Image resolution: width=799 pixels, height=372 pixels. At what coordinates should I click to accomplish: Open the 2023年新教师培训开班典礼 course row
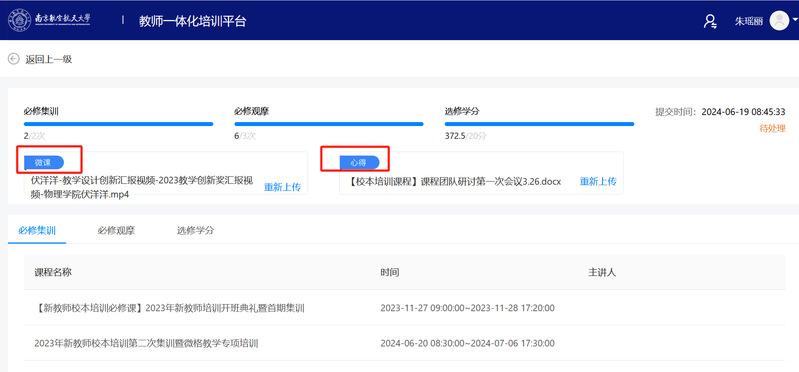point(405,308)
